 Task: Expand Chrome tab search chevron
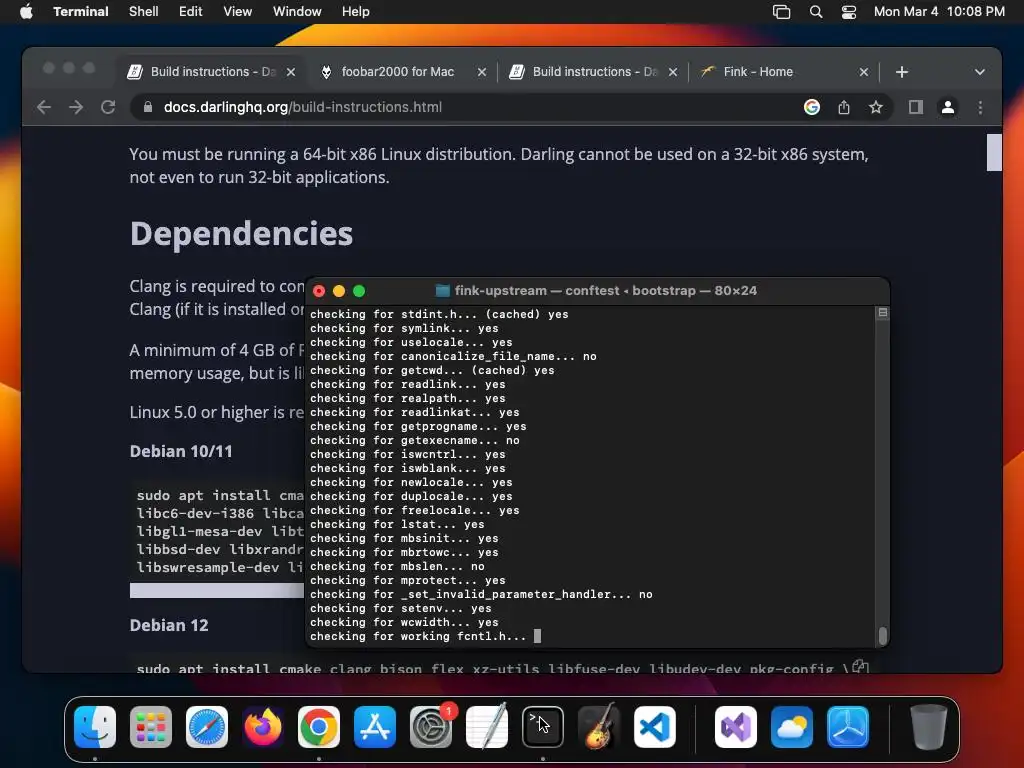980,72
